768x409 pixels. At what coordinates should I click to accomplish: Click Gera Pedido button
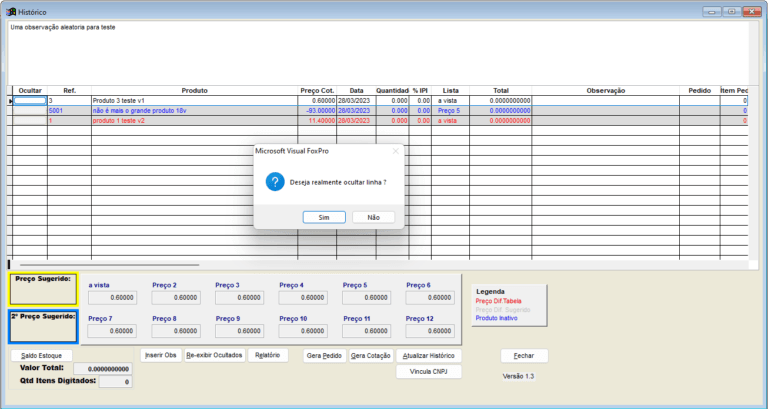tap(324, 356)
